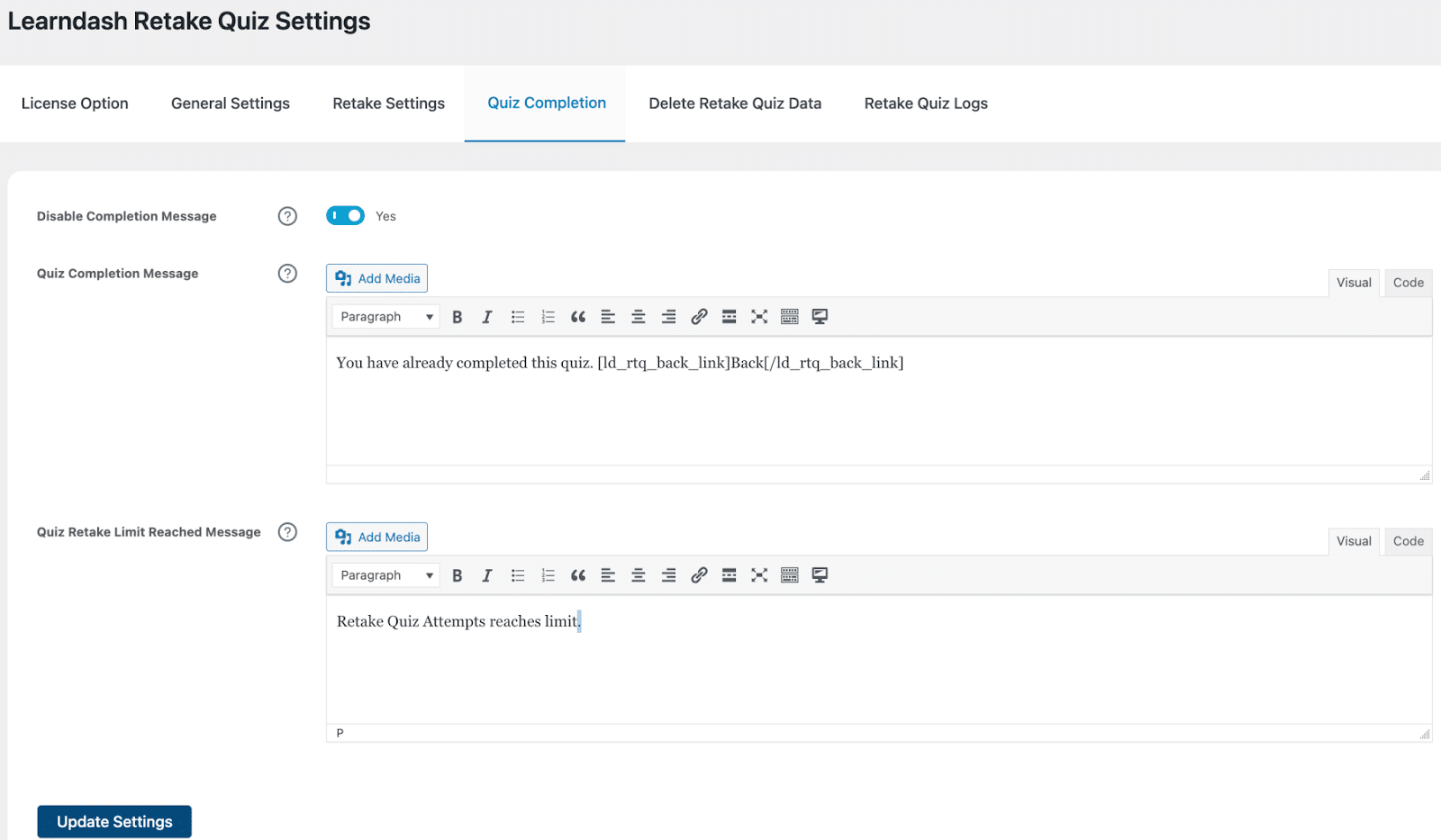Image resolution: width=1441 pixels, height=840 pixels.
Task: Open fullscreen mode in Retake Limit Reached editor
Action: click(x=759, y=575)
